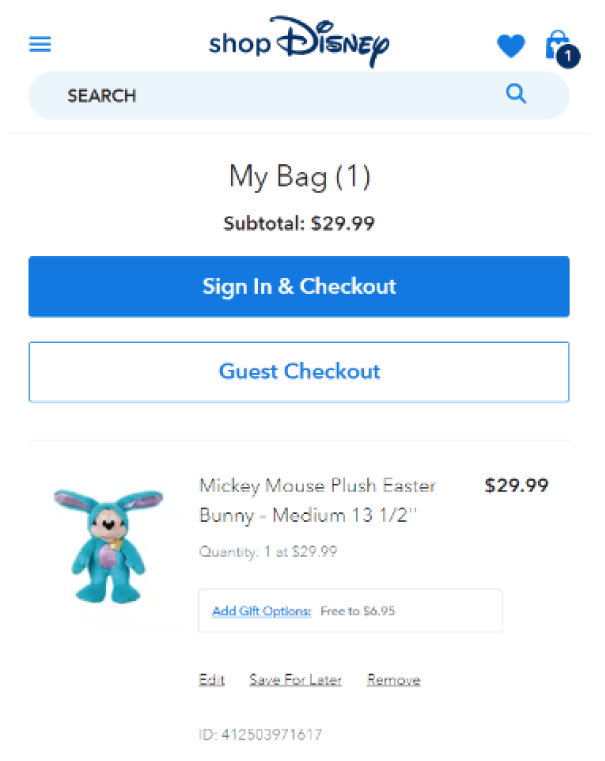Viewport: 605px width, 761px height.
Task: Click the Quantity: 1 at $29.99 line
Action: pyautogui.click(x=268, y=551)
